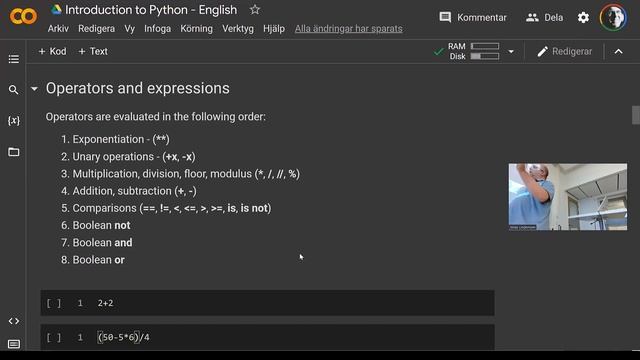
Task: Click the 'Comparisons' list item
Action: tap(172, 208)
